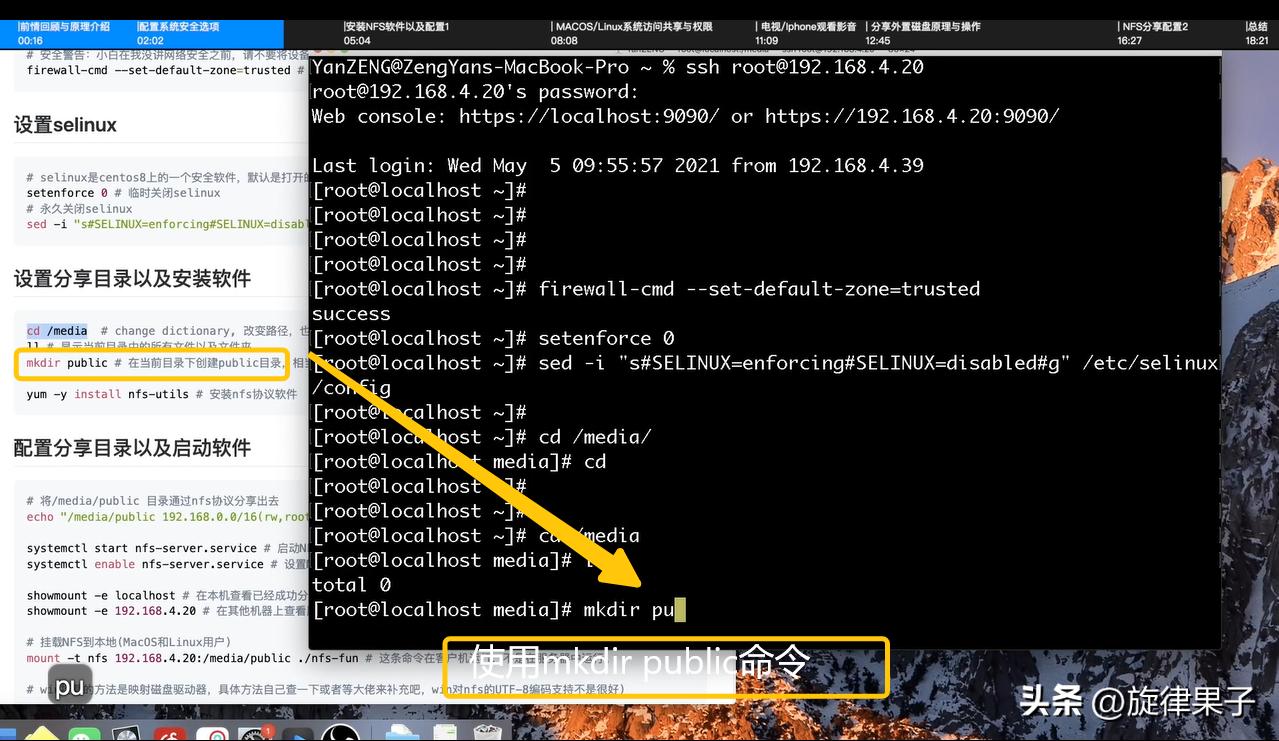Click the highlighted 'cd /media' code in the document
Screen dimensions: 1279x741
[x=57, y=330]
